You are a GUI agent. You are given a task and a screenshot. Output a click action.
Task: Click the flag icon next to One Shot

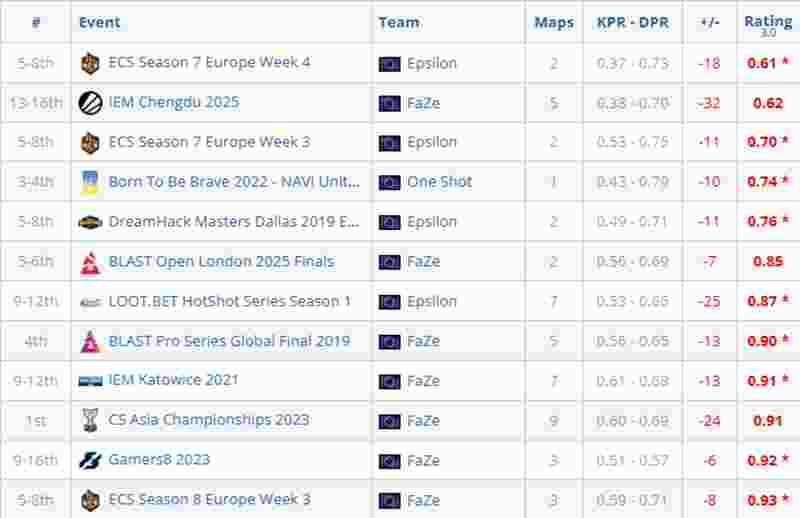tap(390, 182)
